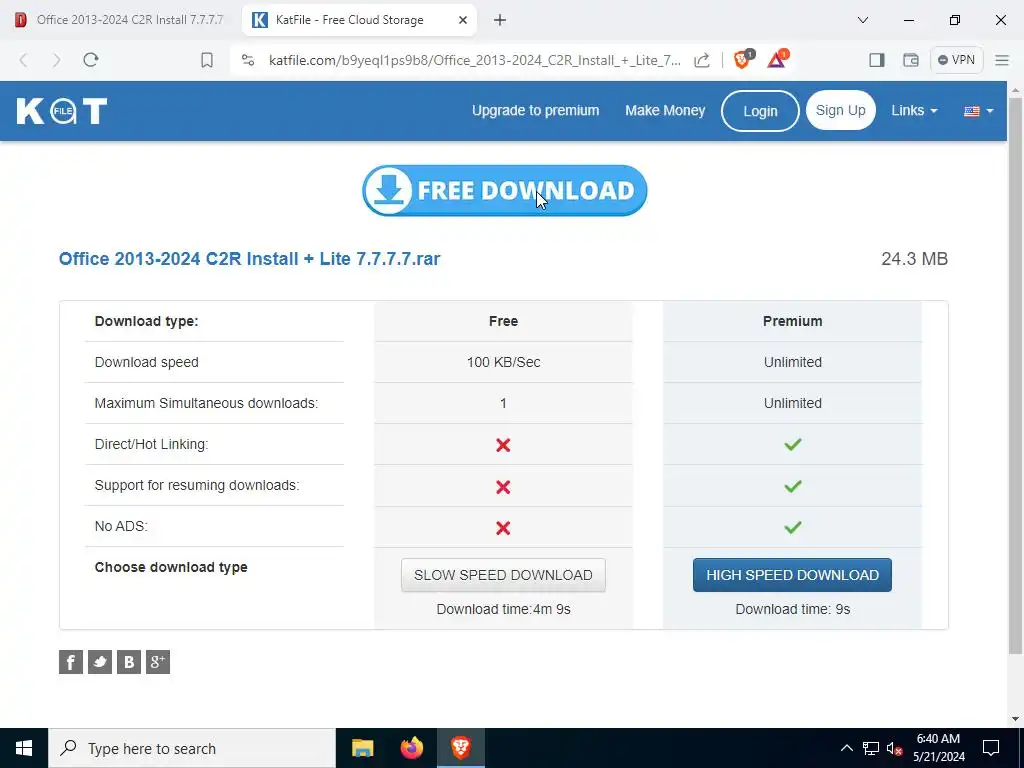Open File Explorer from taskbar
1024x768 pixels.
pos(362,748)
